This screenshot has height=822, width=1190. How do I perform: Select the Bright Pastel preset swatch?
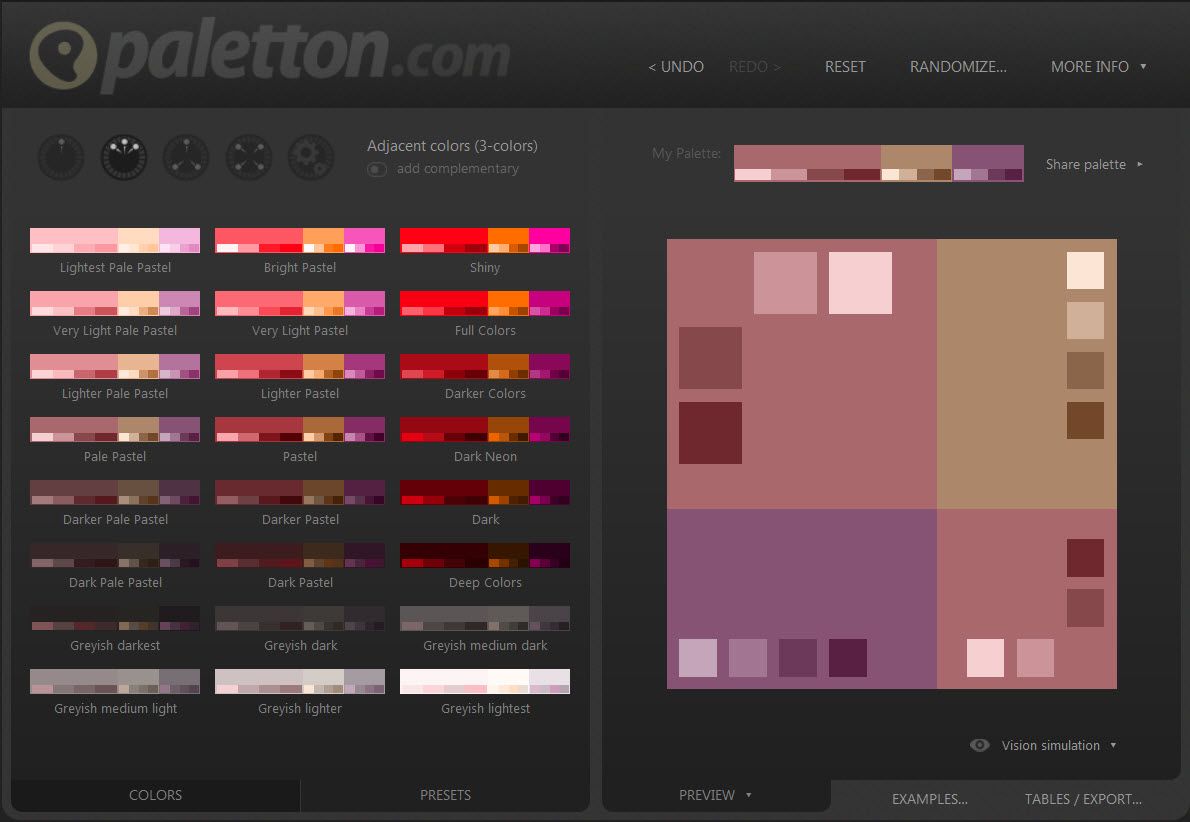(299, 240)
